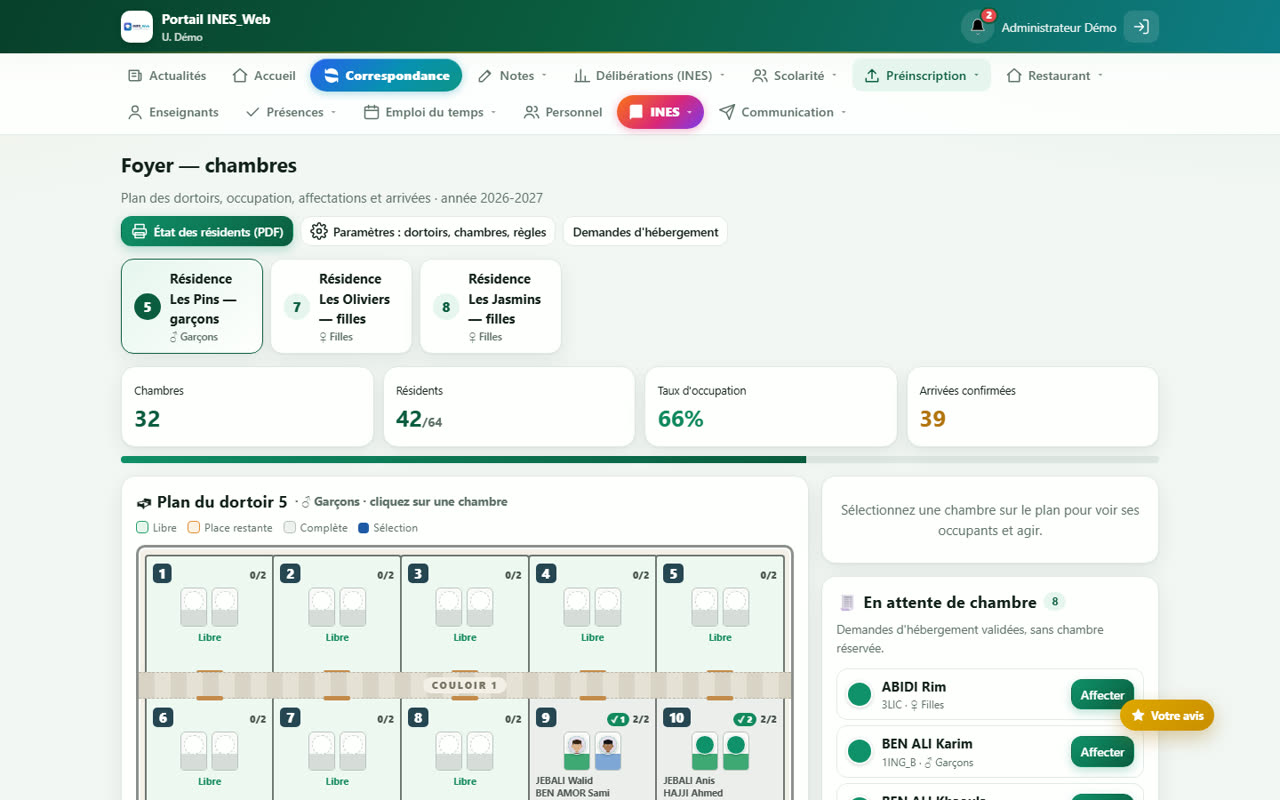Screen dimensions: 1280x800
Task: Select room 9 with JEBALI Walid
Action: [593, 750]
